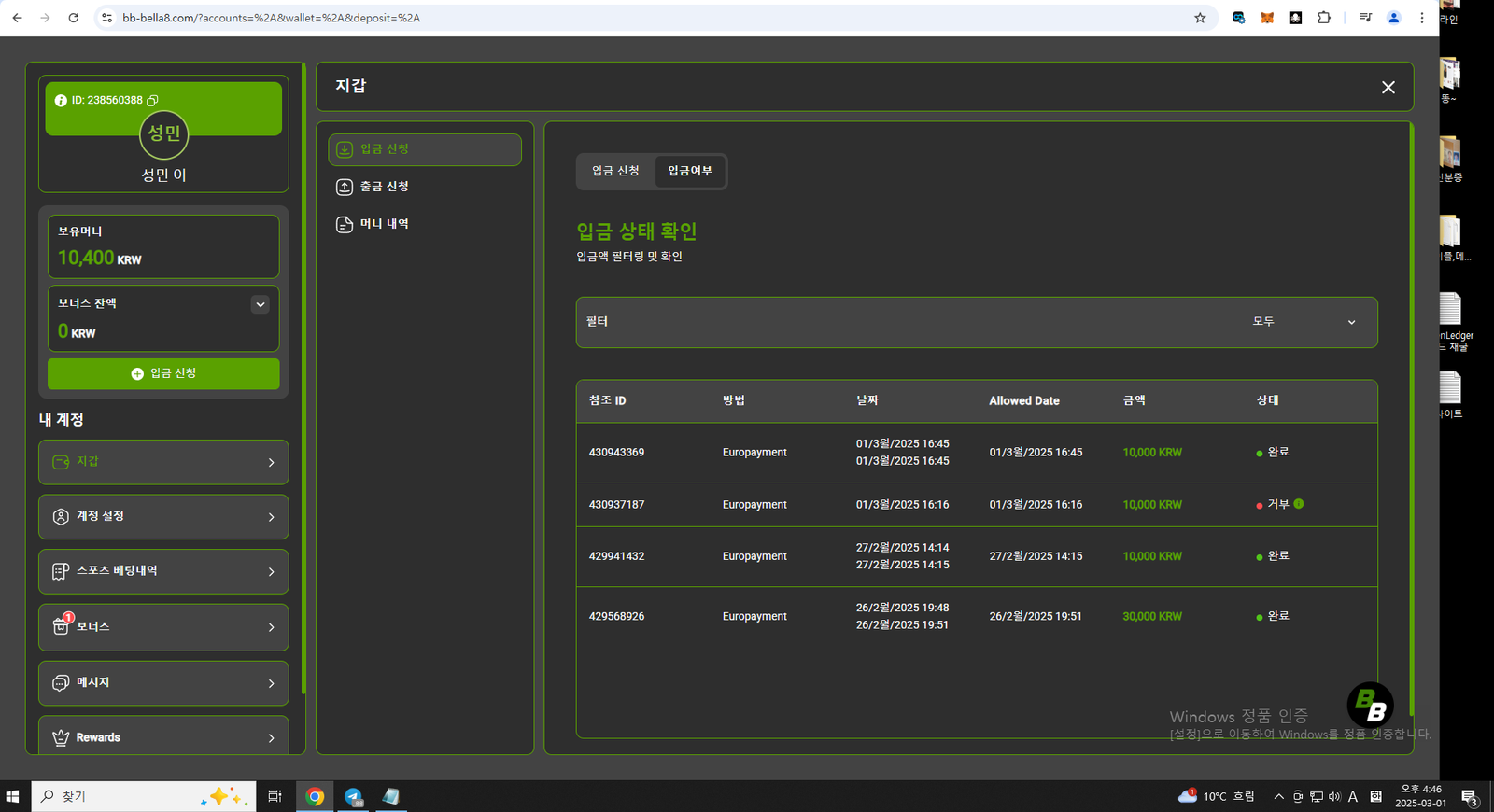The image size is (1494, 812).
Task: Select 출금 신청 in wallet menu
Action: point(385,187)
